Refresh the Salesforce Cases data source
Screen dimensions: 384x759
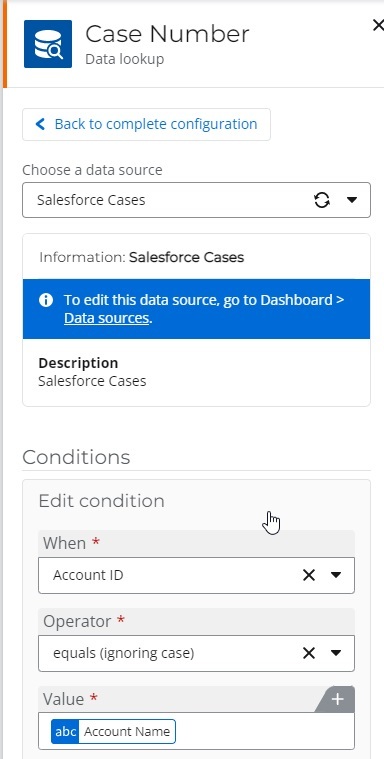(x=322, y=200)
